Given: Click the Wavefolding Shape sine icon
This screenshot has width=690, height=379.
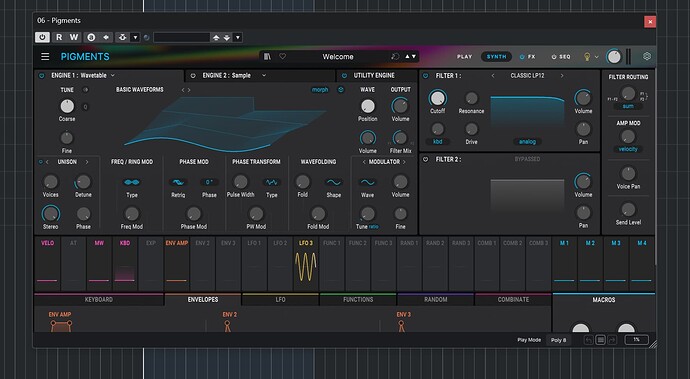Looking at the screenshot, I should click(x=334, y=182).
